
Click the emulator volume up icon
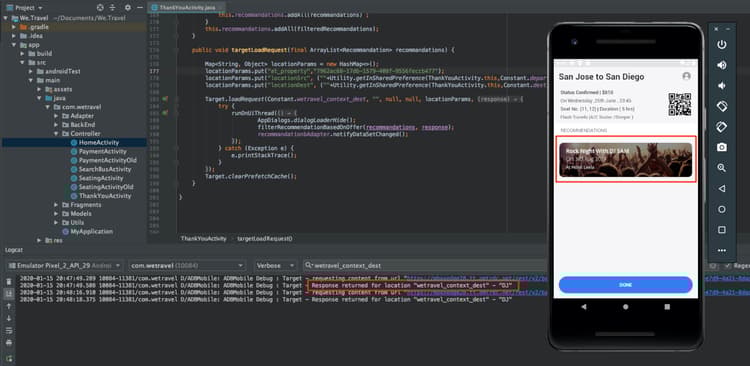pyautogui.click(x=722, y=65)
